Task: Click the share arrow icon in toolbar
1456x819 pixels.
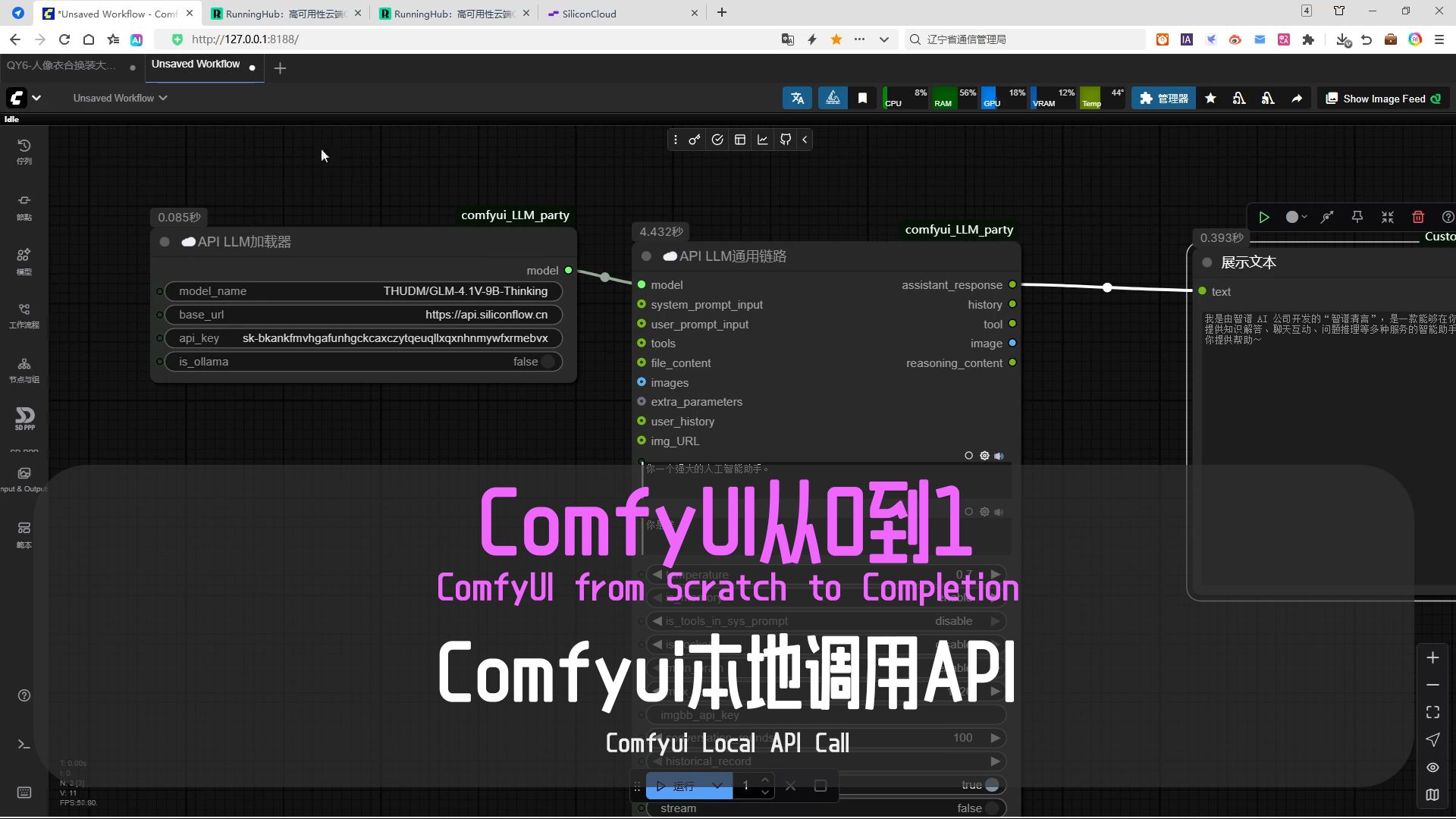Action: [x=1297, y=98]
